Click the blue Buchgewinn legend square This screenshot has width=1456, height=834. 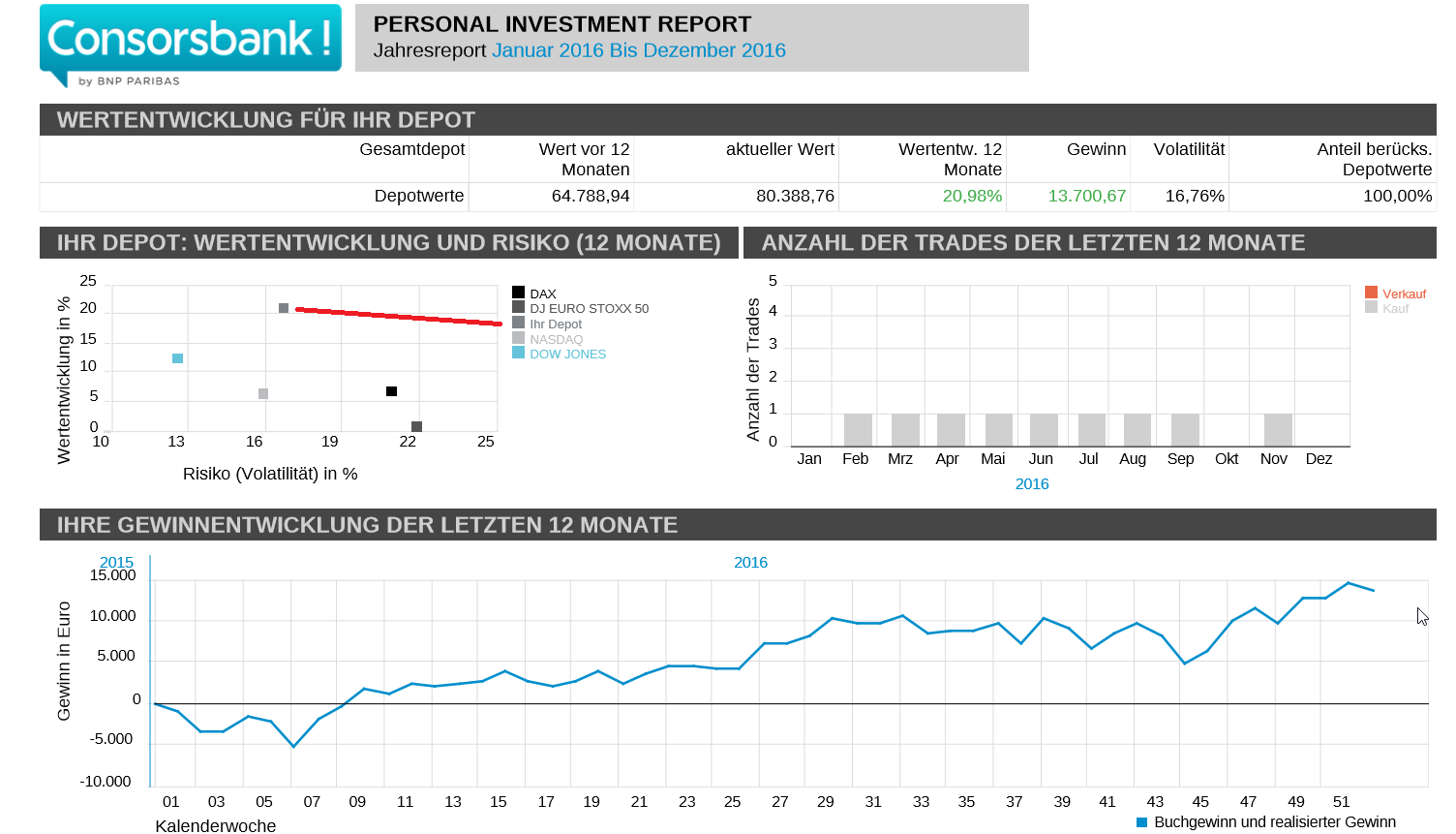click(1141, 822)
